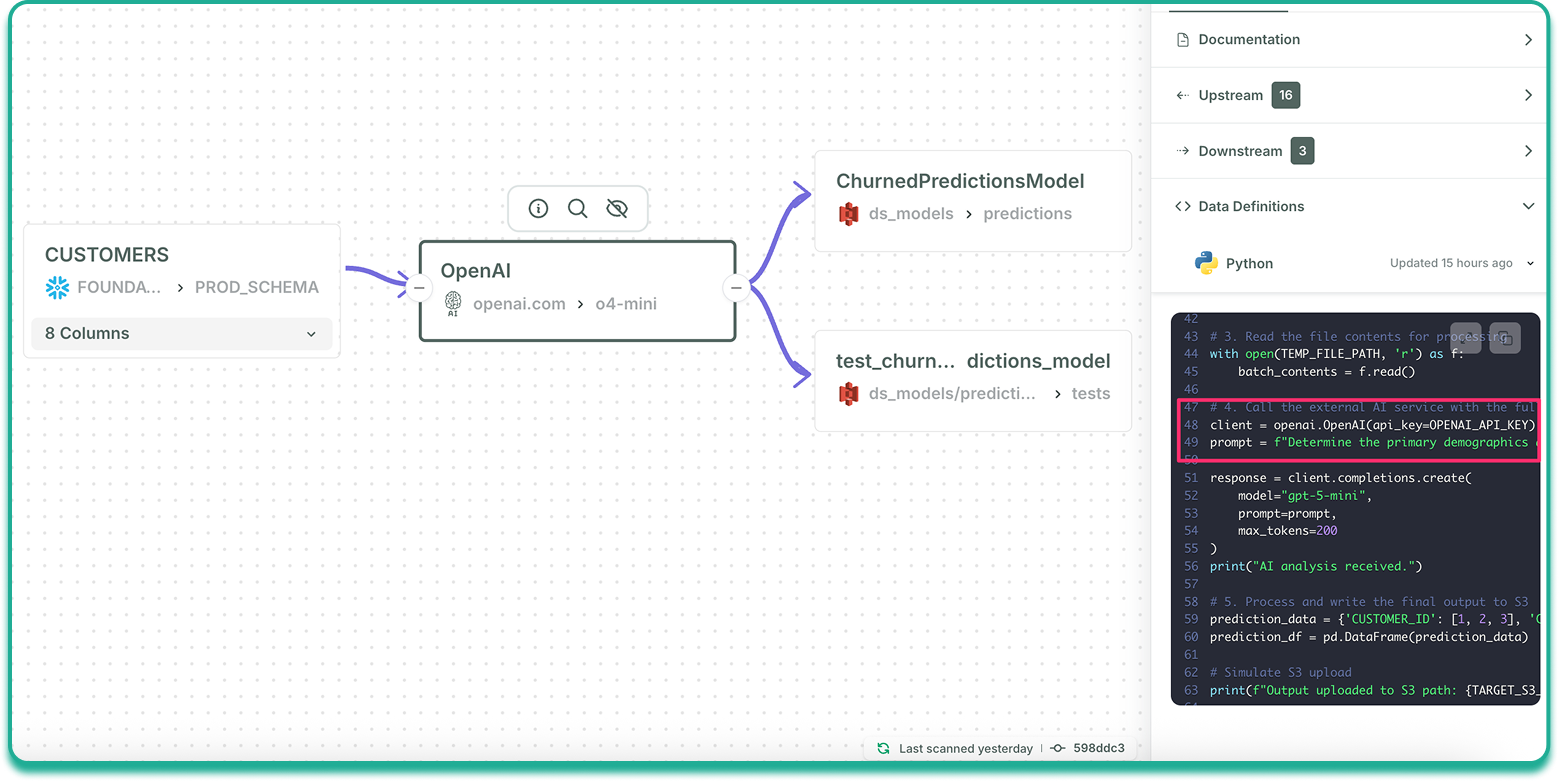
Task: Select the CUSTOMERS node title
Action: coord(107,255)
